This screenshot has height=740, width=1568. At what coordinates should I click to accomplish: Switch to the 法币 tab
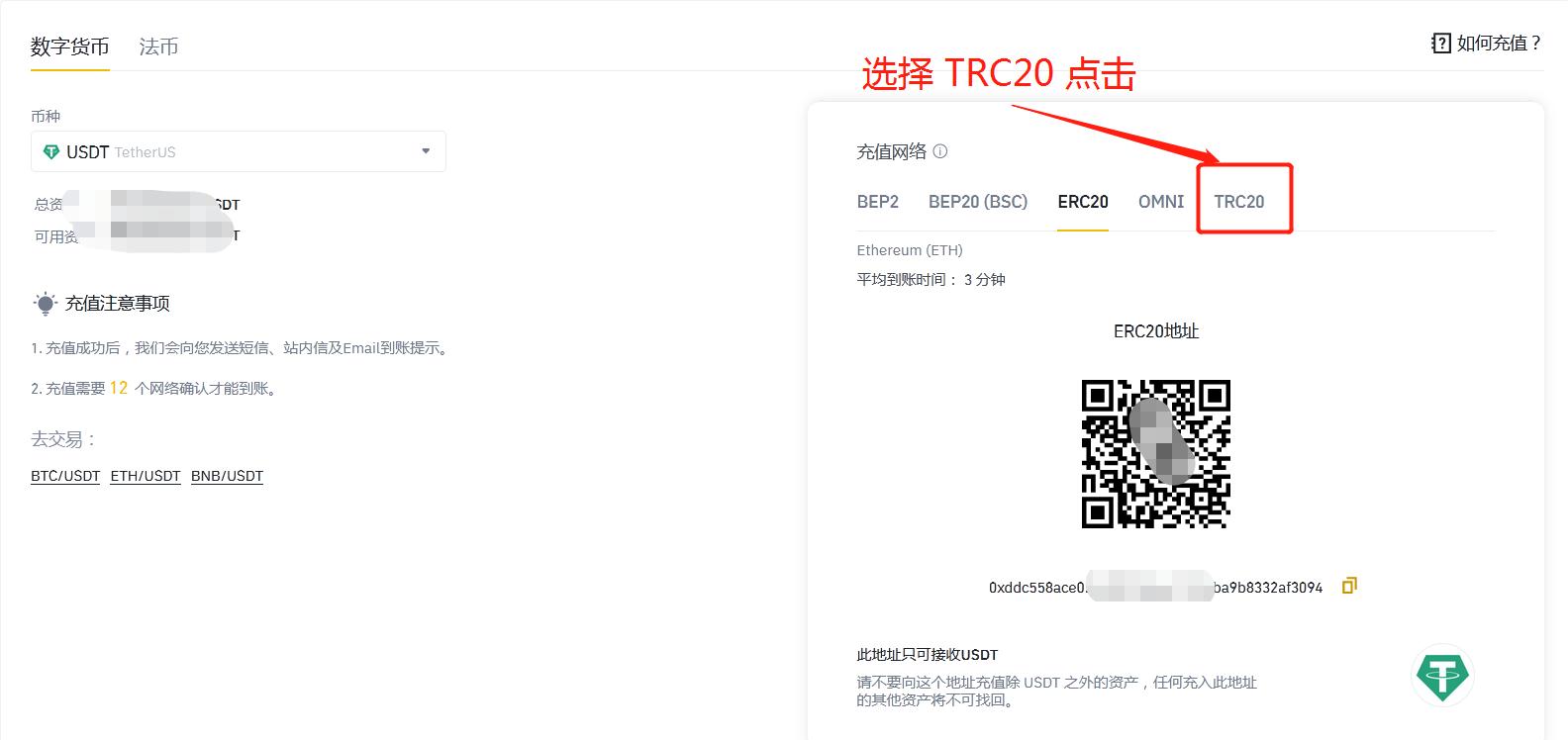(158, 46)
